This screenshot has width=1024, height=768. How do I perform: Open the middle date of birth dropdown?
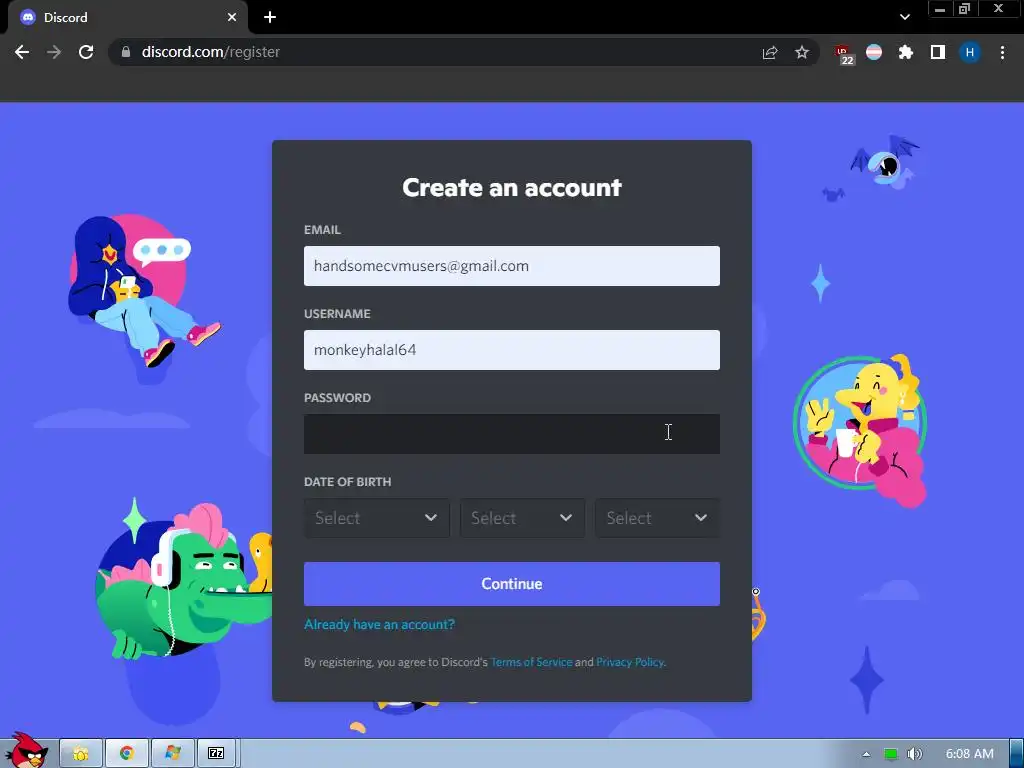pos(522,518)
